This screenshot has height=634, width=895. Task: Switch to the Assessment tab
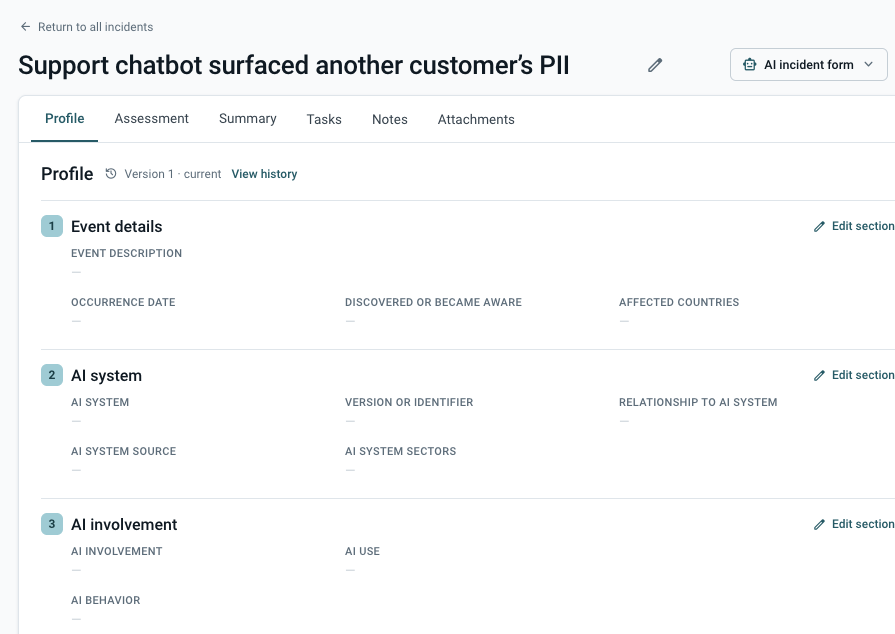151,119
